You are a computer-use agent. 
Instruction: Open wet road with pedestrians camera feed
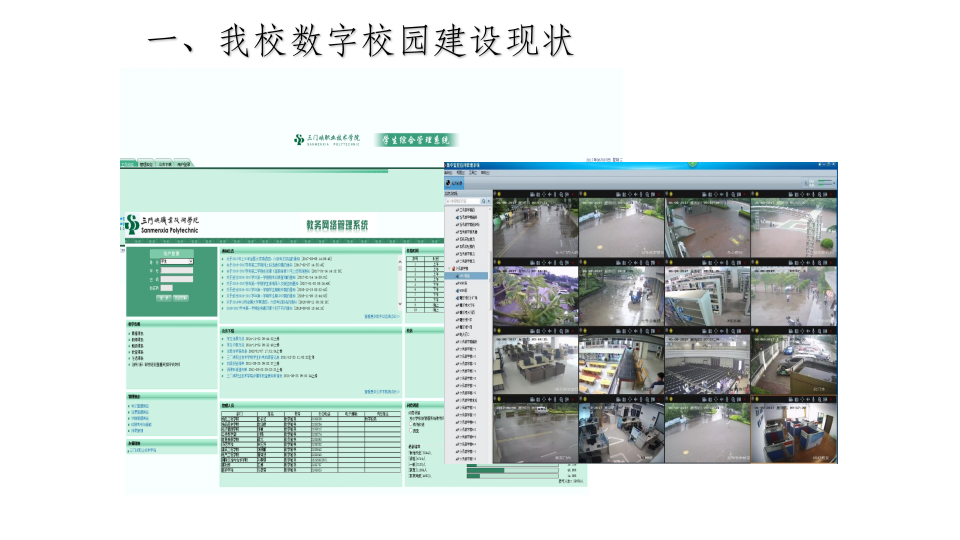pyautogui.click(x=536, y=227)
